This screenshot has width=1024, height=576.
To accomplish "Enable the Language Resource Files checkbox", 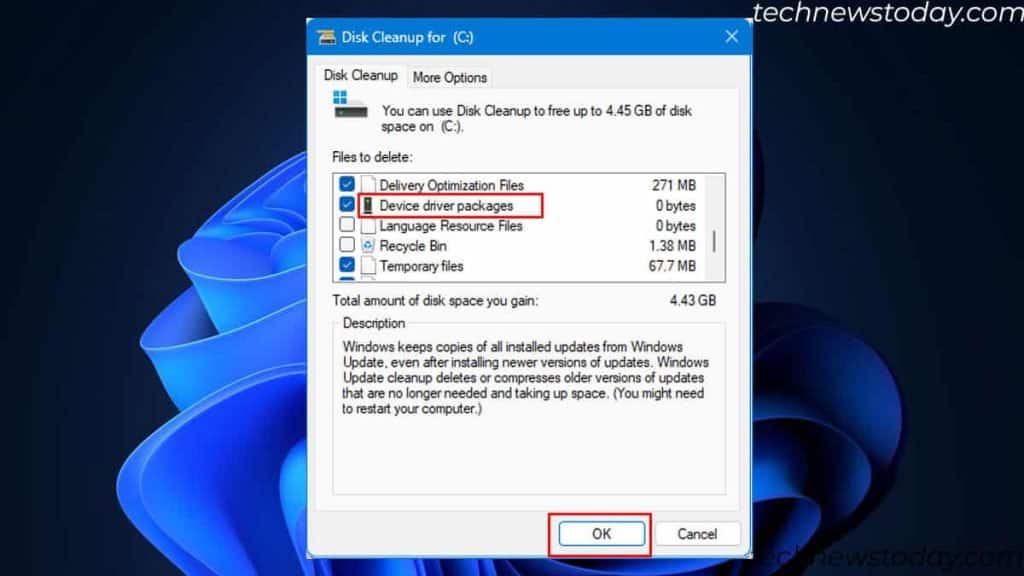I will click(x=346, y=225).
